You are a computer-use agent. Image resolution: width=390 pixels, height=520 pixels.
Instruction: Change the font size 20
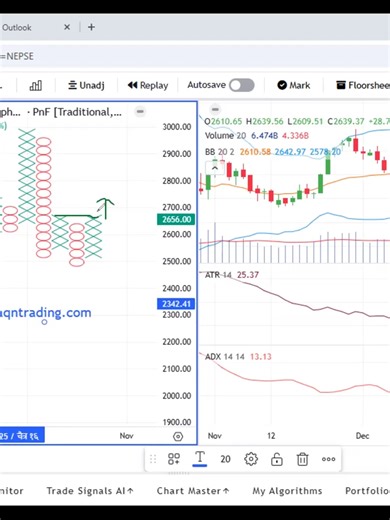[x=225, y=459]
